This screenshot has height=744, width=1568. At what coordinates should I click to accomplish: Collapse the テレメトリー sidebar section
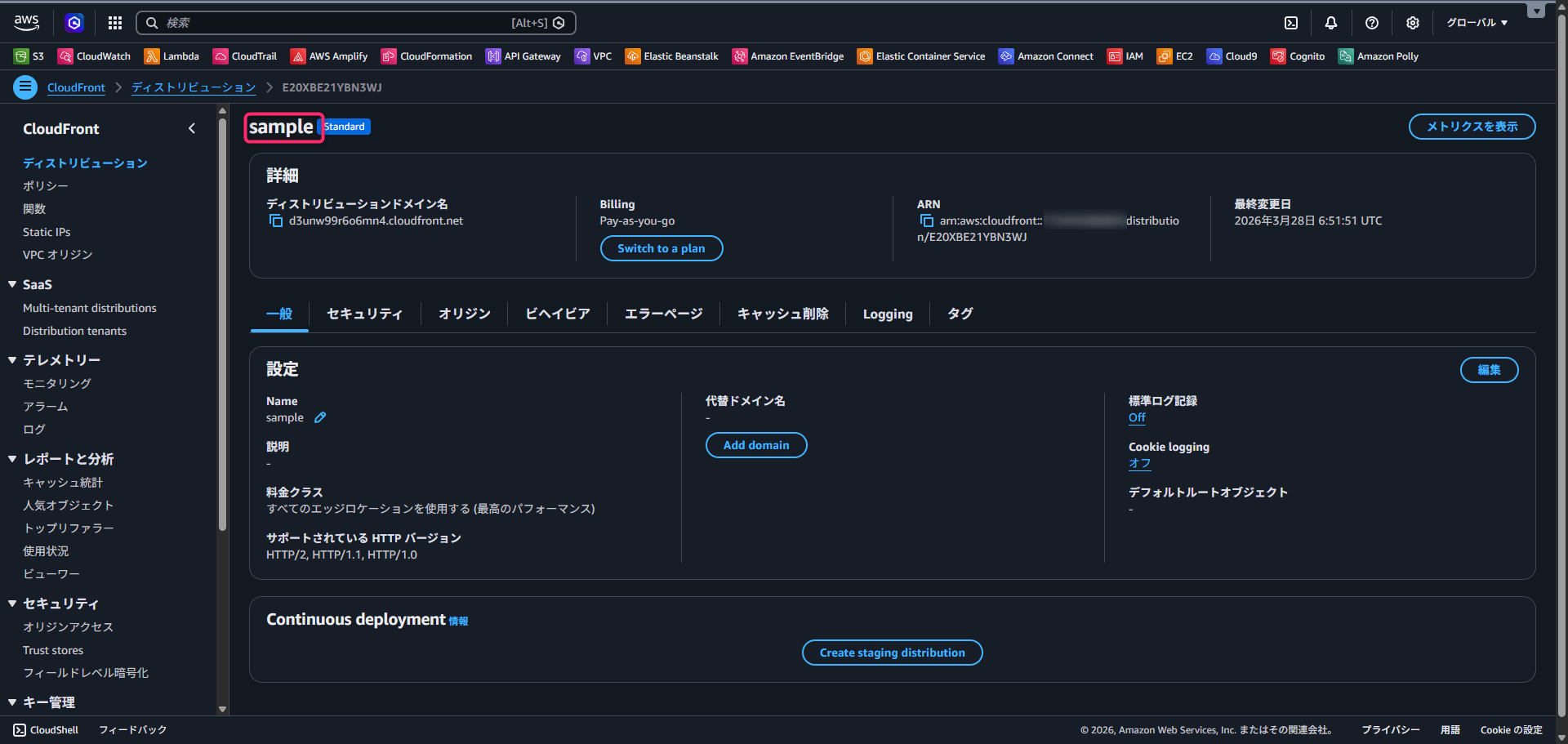(x=12, y=360)
